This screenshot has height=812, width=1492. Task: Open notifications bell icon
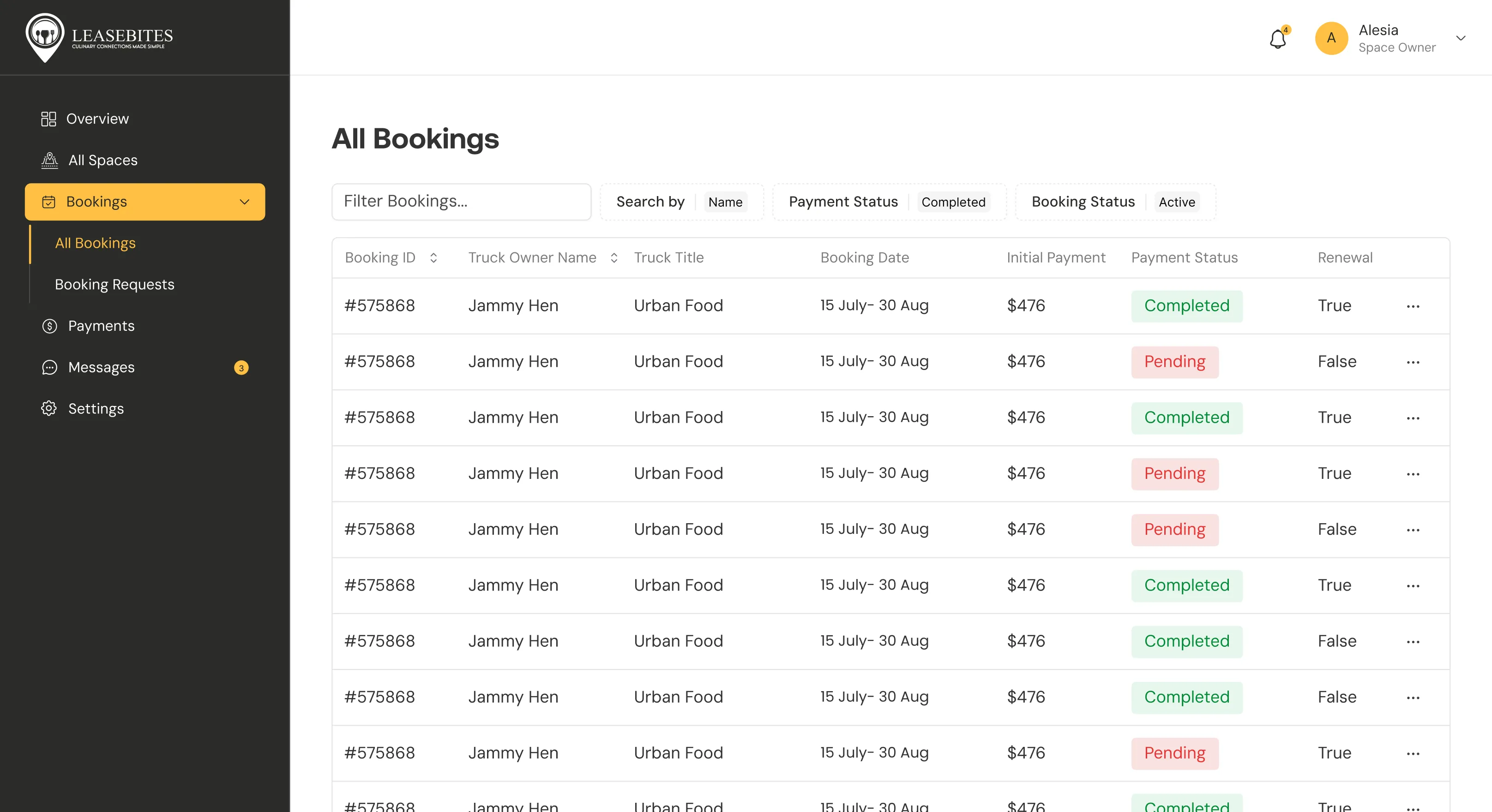(1278, 39)
